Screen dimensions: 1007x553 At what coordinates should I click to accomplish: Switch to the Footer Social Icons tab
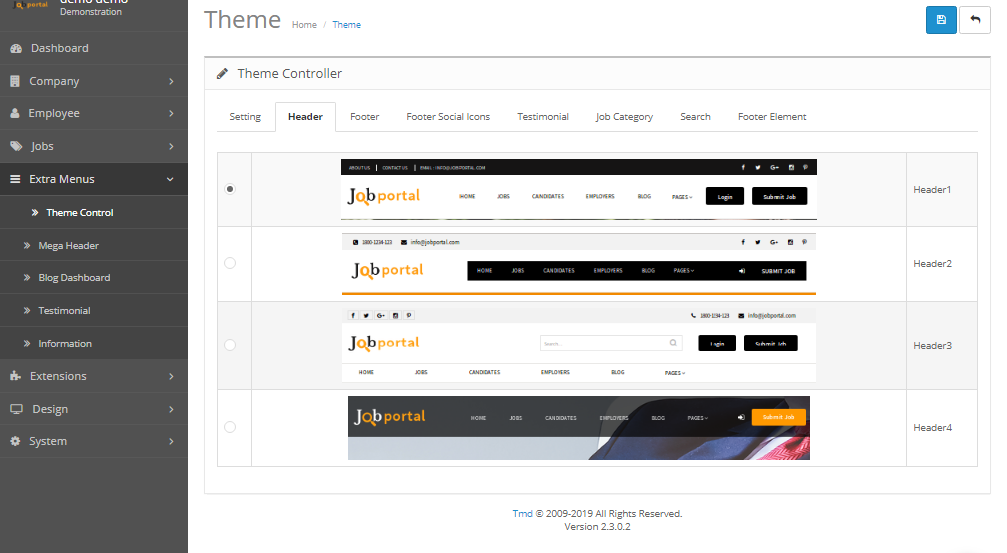pos(448,117)
